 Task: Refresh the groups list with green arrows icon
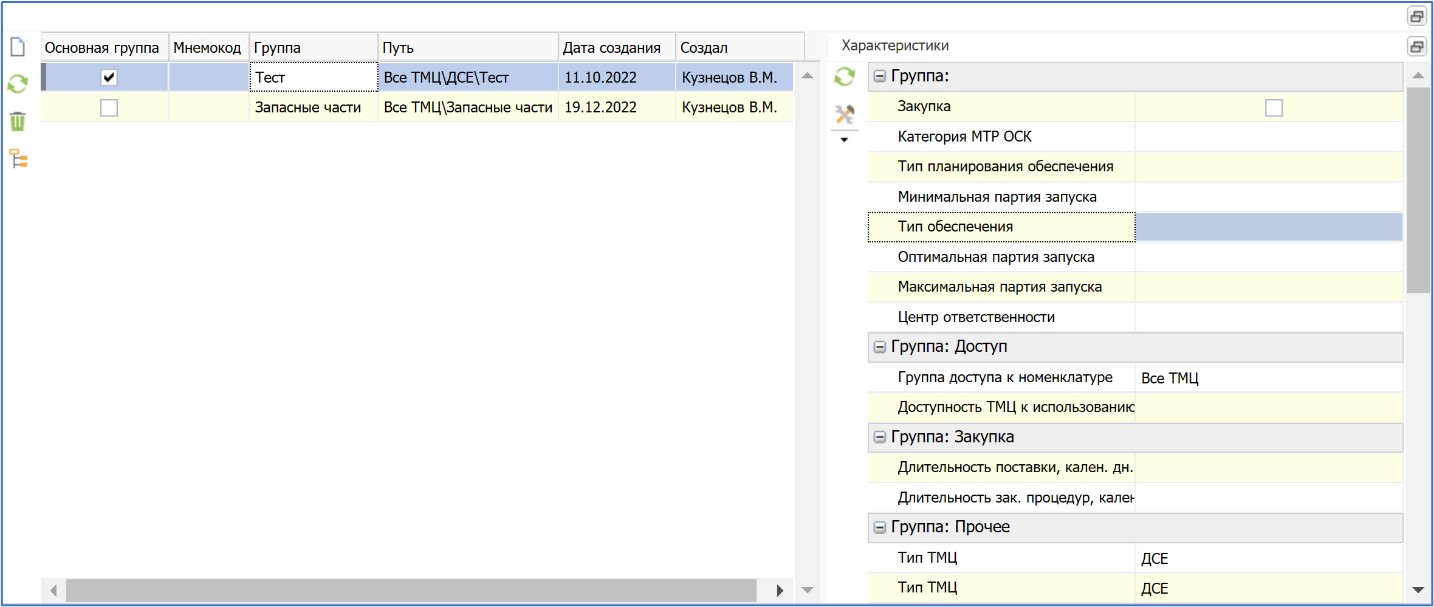click(x=17, y=84)
